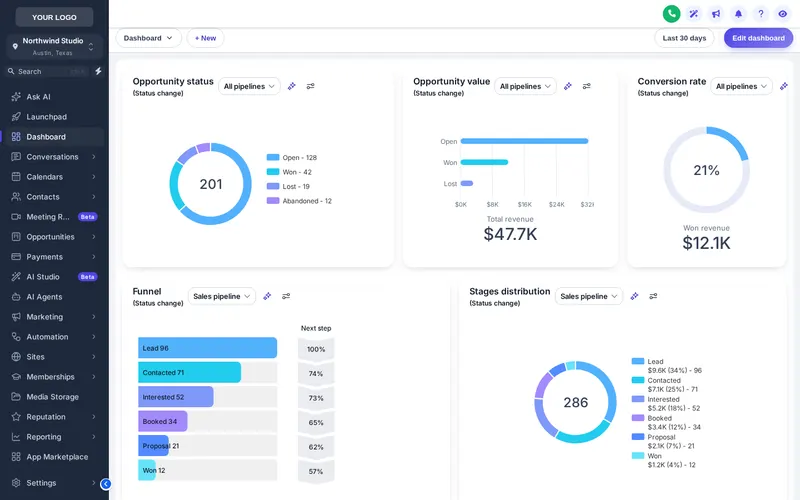
Task: Expand the Settings menu chevron
Action: coord(94,483)
